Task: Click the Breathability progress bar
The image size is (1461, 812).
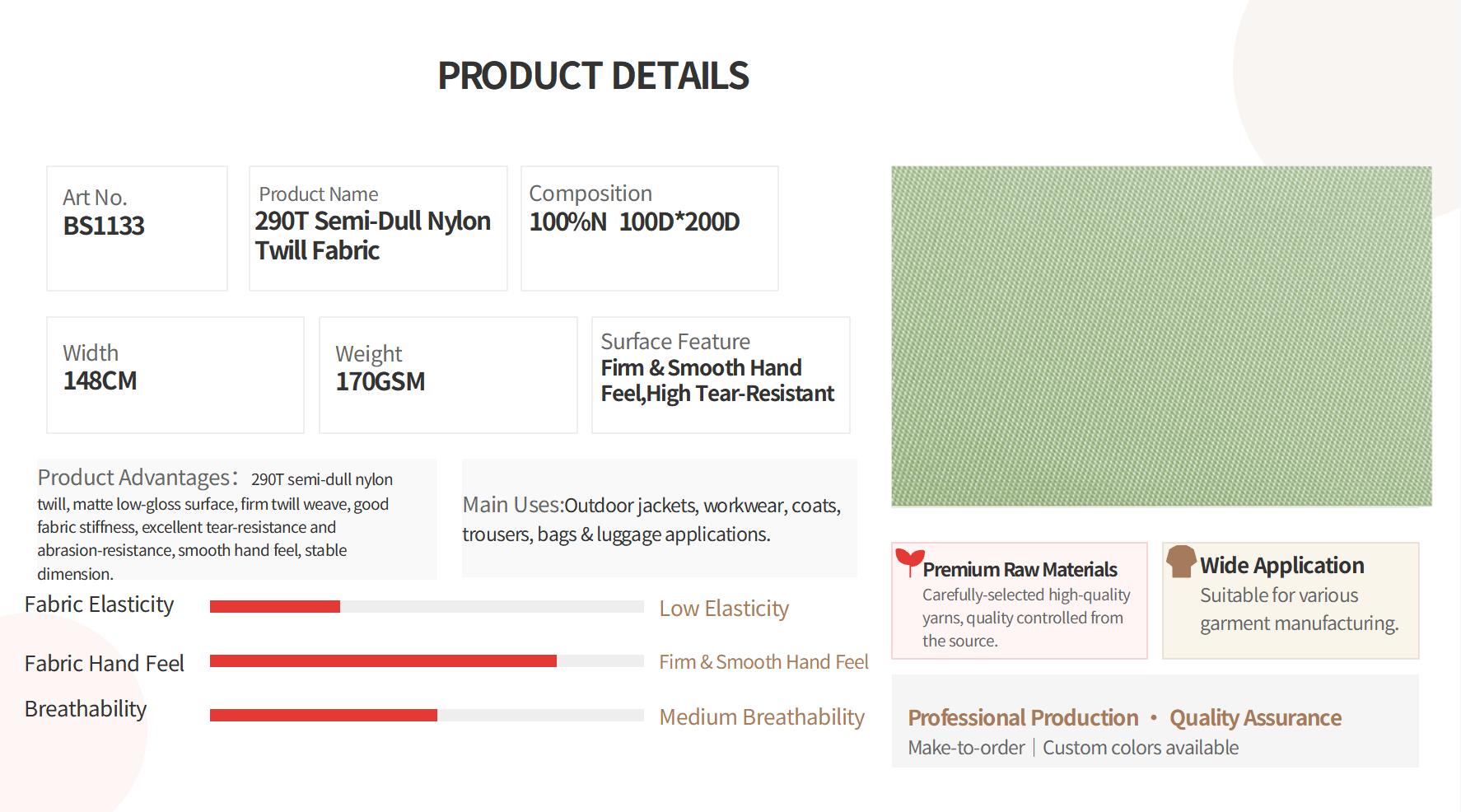Action: [427, 715]
